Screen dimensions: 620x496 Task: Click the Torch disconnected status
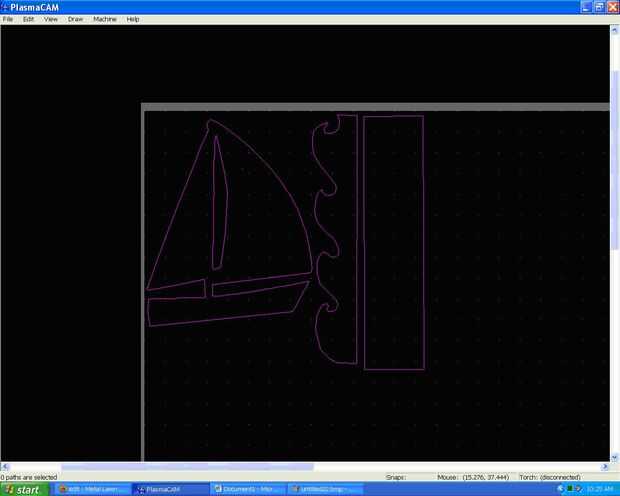point(550,477)
